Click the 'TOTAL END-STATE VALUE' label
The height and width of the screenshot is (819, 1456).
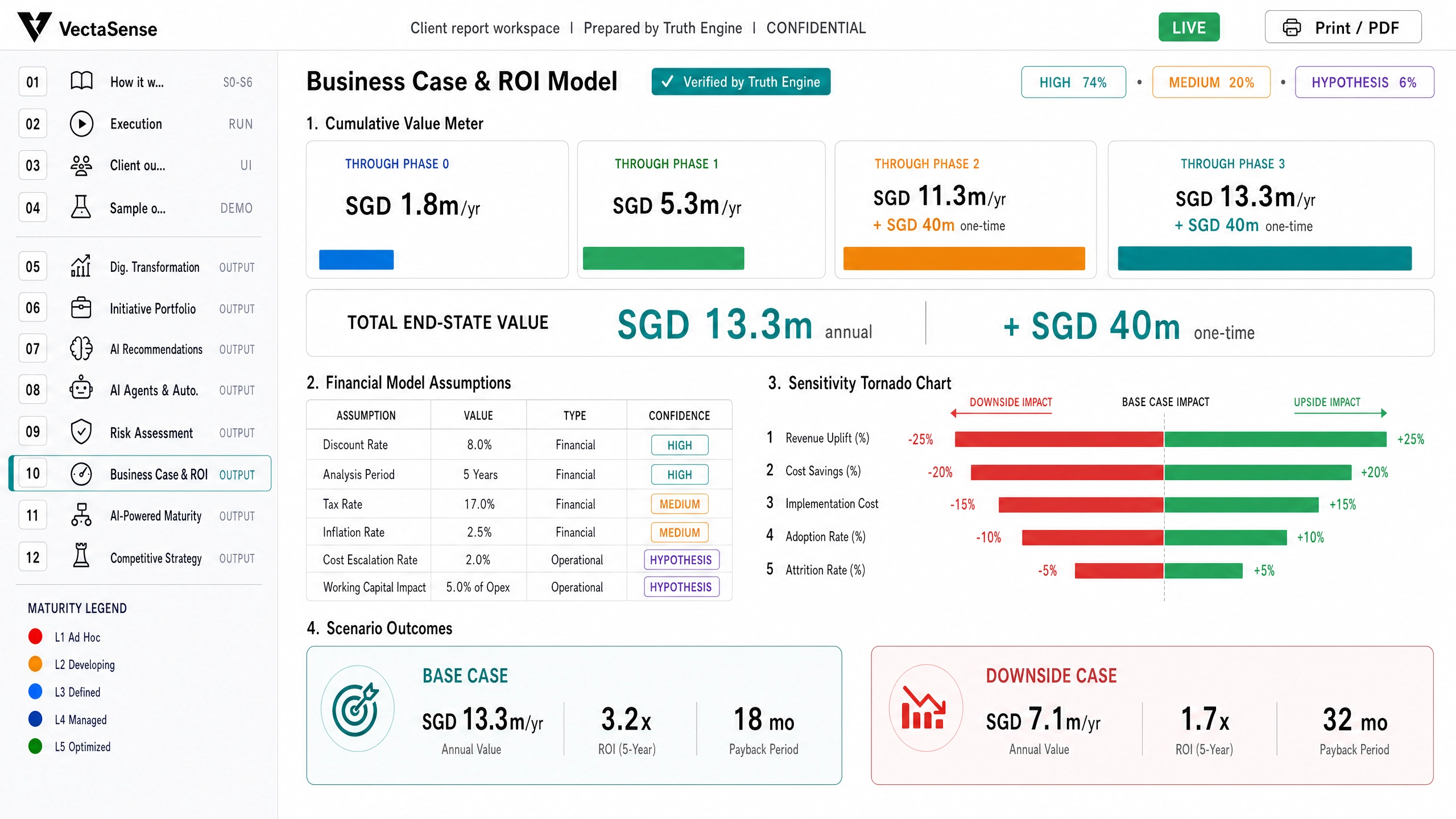point(448,323)
